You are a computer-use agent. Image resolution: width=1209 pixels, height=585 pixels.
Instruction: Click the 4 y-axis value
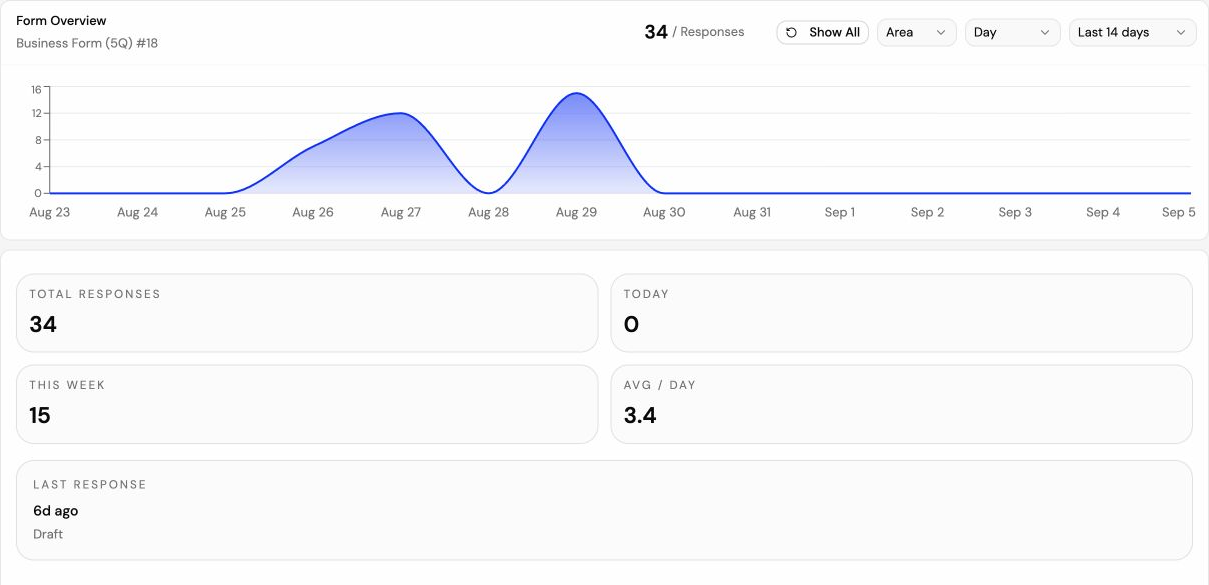(x=38, y=166)
